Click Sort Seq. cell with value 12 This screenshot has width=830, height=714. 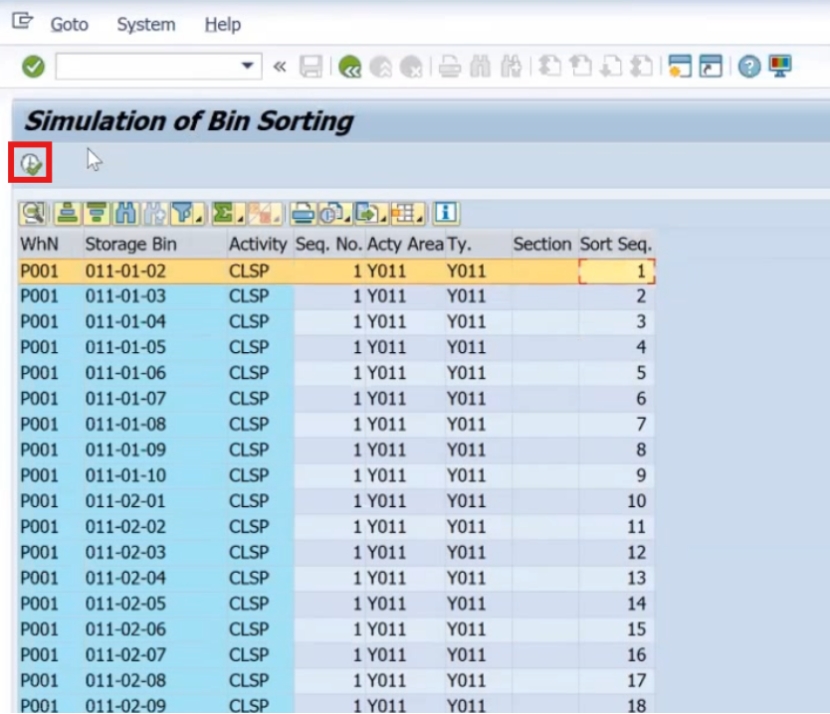click(x=617, y=552)
